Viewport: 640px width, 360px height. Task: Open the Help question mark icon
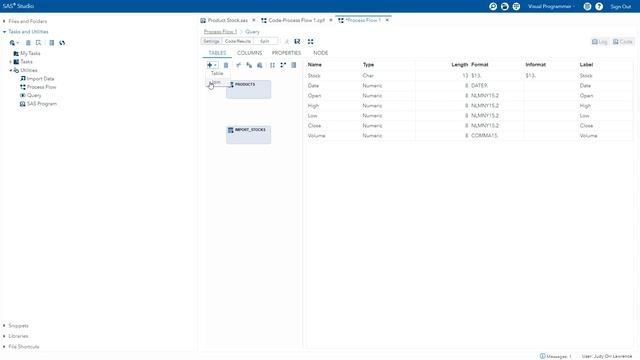pos(599,7)
